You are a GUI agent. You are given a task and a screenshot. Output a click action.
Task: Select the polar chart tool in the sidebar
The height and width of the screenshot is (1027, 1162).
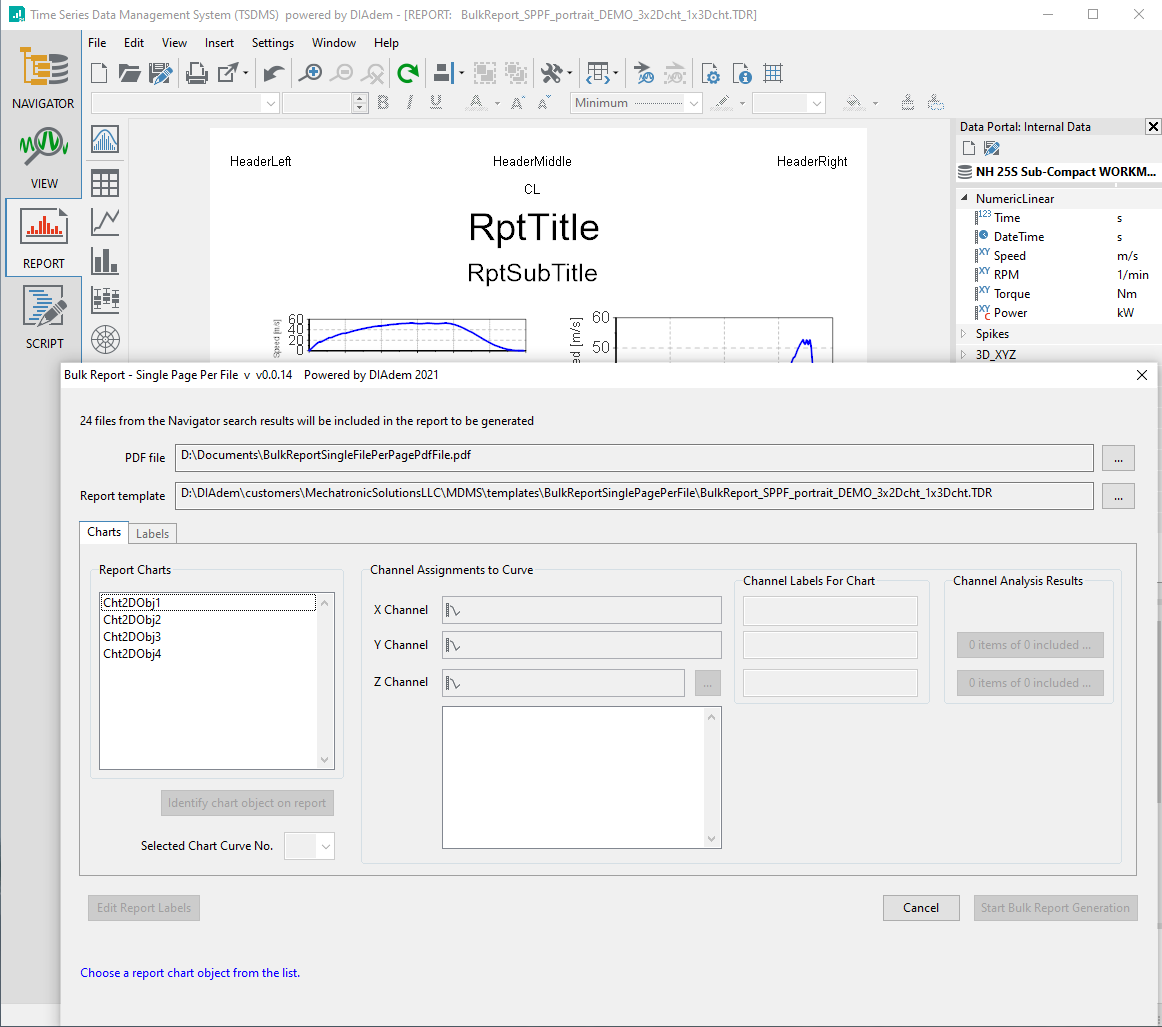[x=105, y=340]
